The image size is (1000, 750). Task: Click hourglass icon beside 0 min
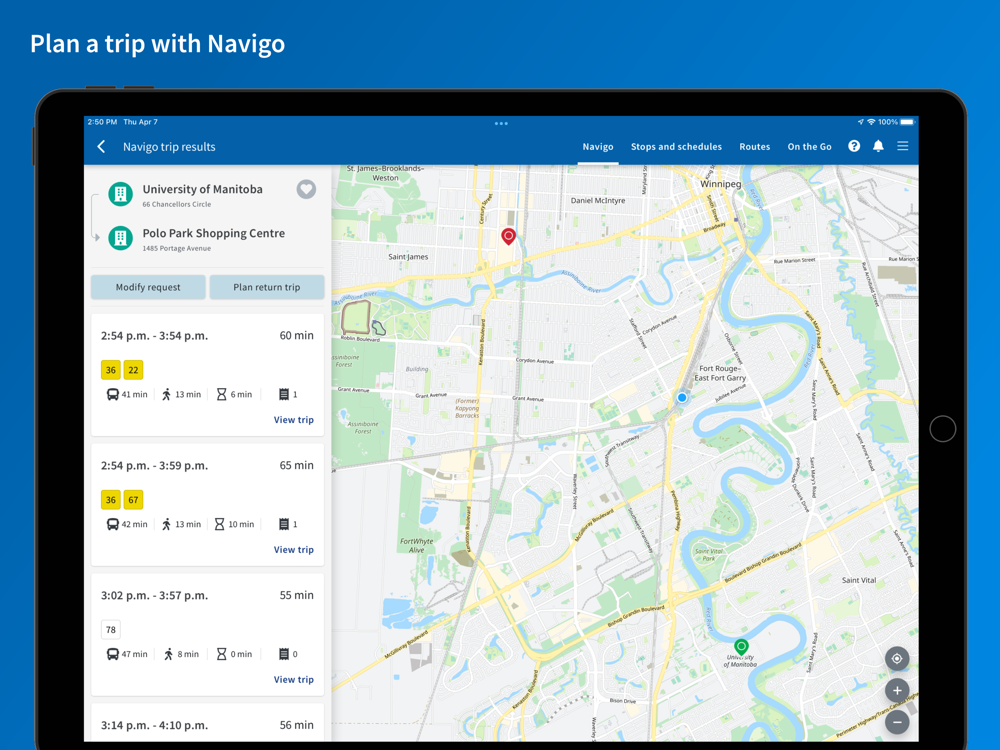click(221, 654)
